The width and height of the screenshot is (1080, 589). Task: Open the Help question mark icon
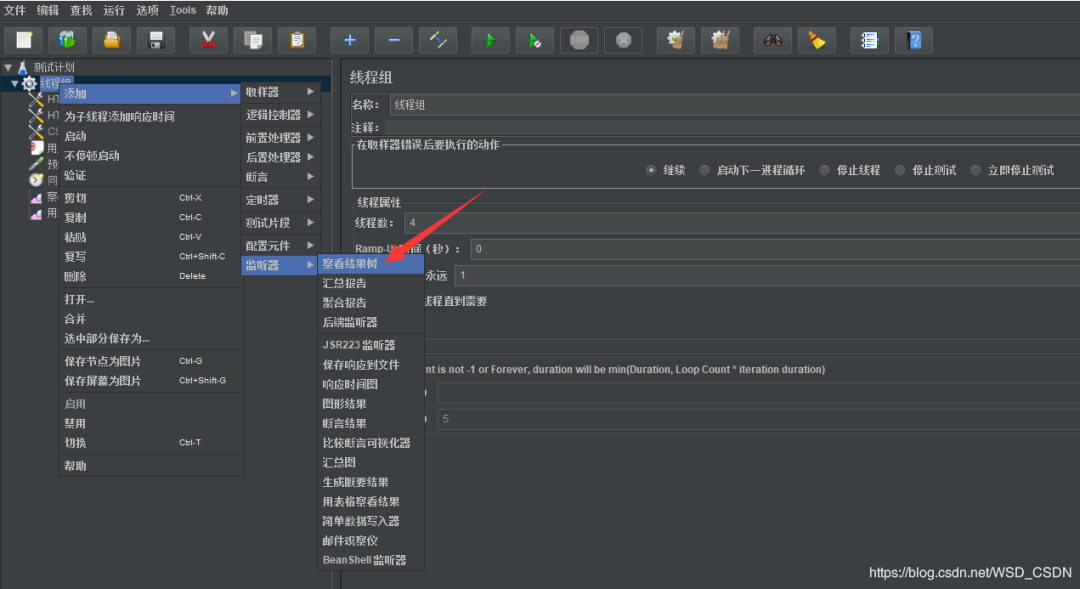pos(913,41)
